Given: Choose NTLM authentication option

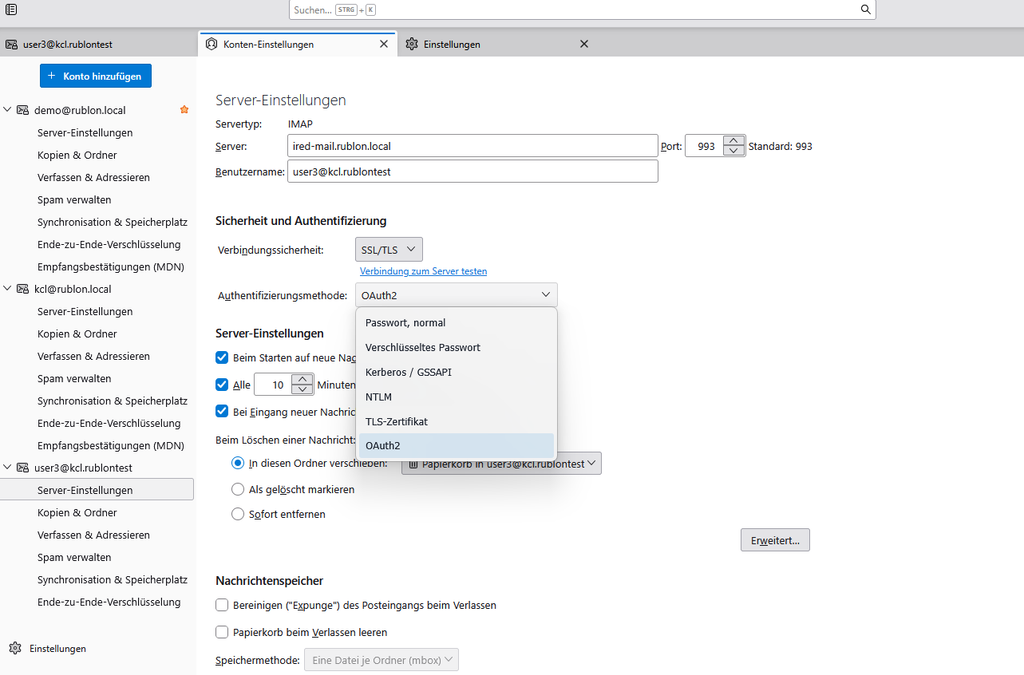Looking at the screenshot, I should 456,397.
